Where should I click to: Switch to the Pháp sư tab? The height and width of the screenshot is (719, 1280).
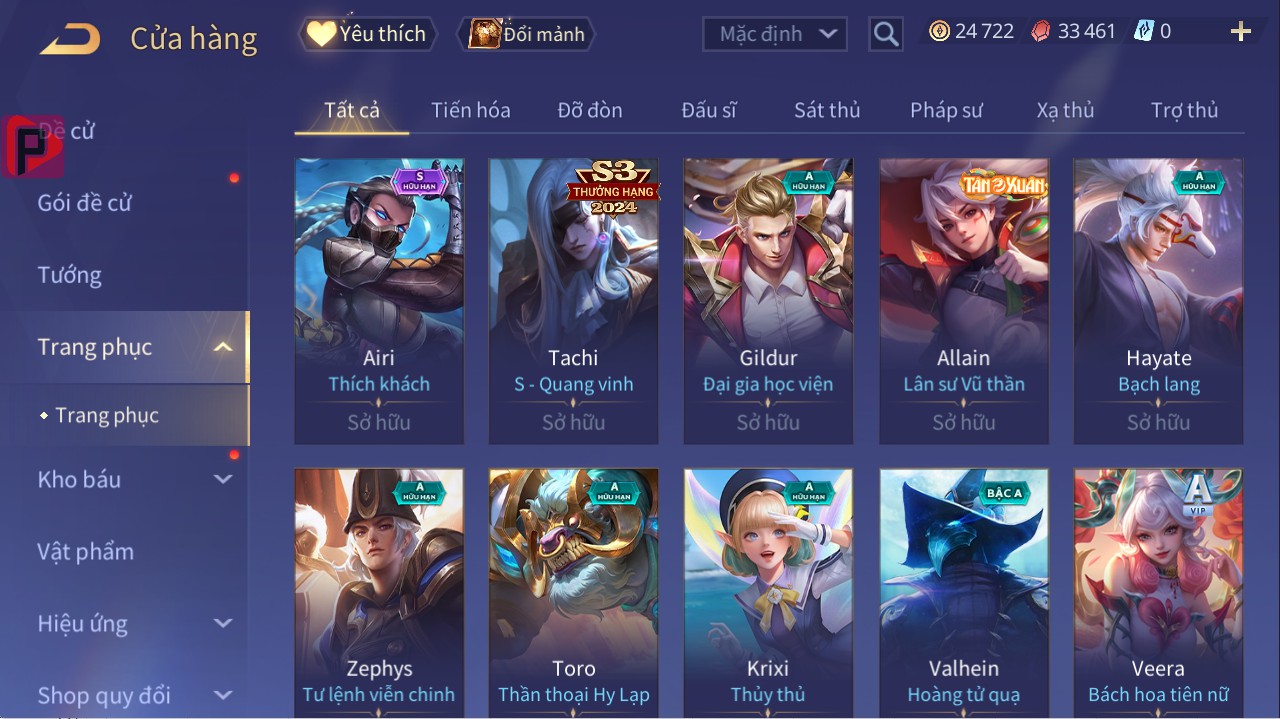(x=946, y=110)
